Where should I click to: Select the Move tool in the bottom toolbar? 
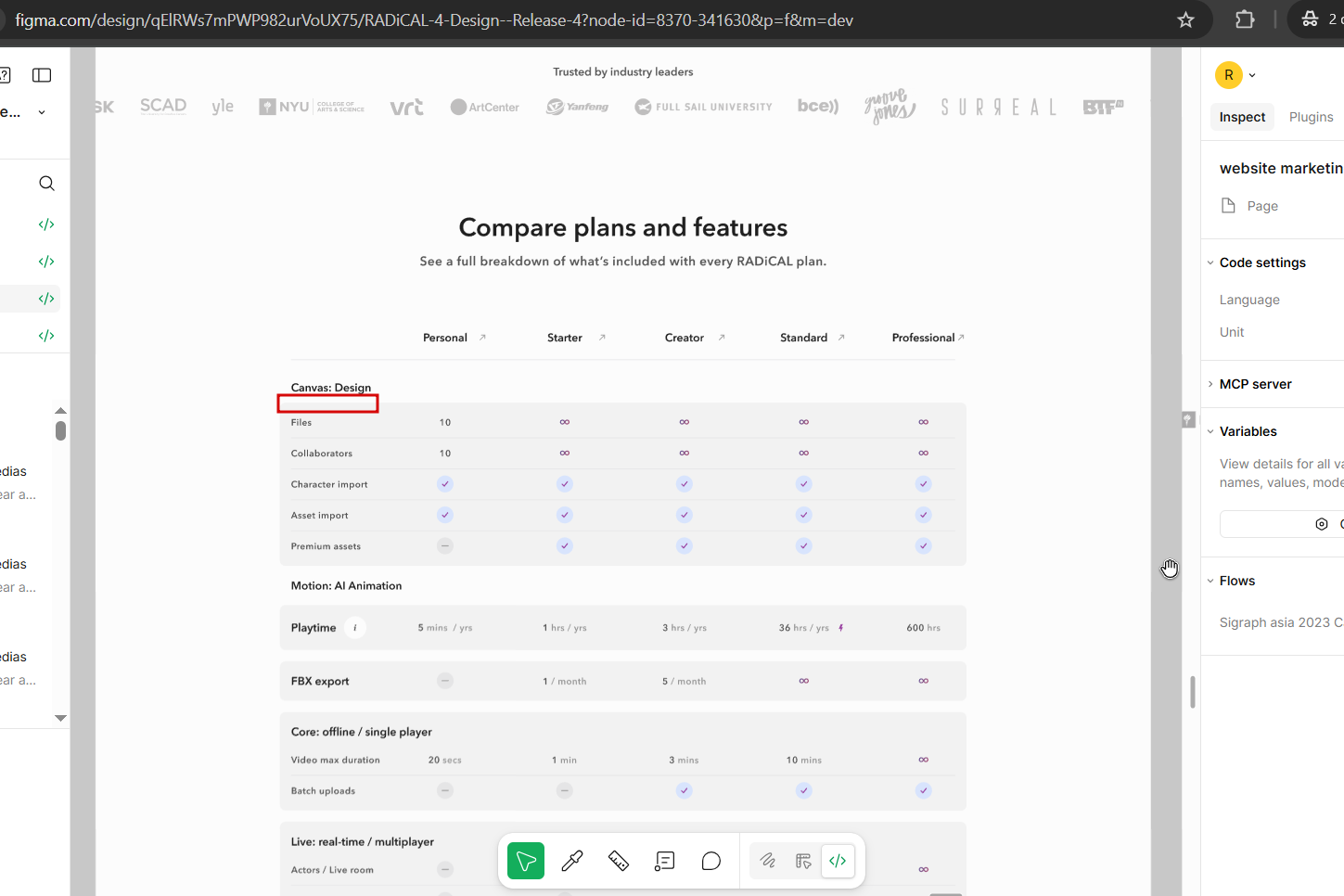tap(526, 861)
